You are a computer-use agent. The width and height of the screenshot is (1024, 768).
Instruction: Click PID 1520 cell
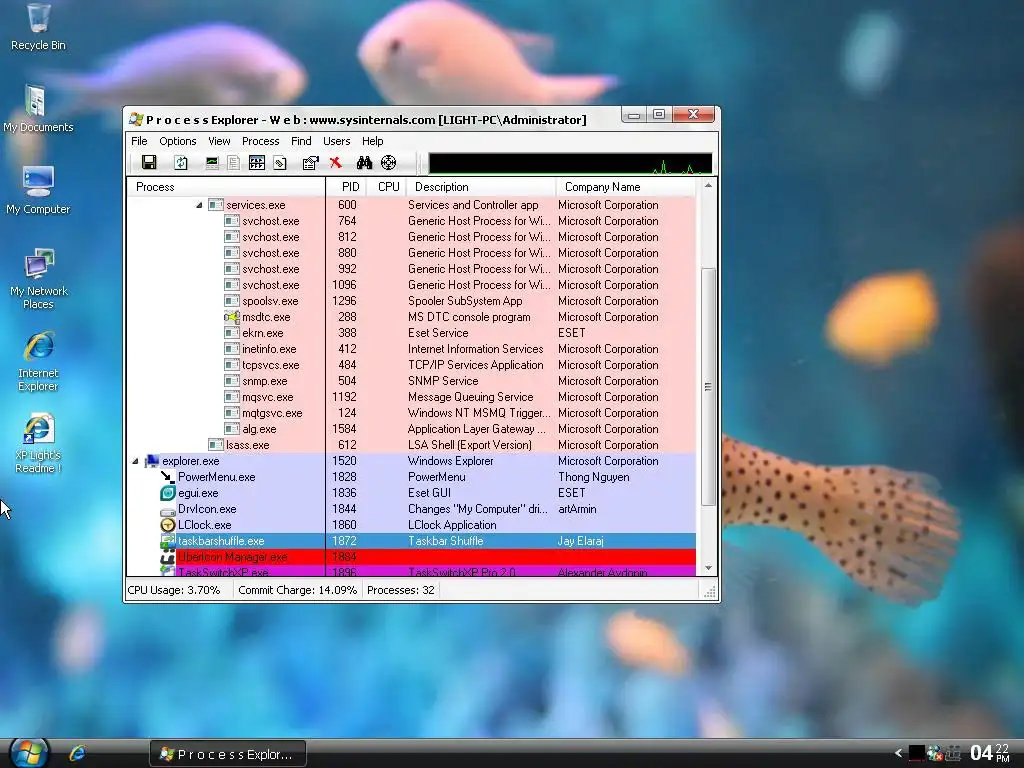pos(344,461)
